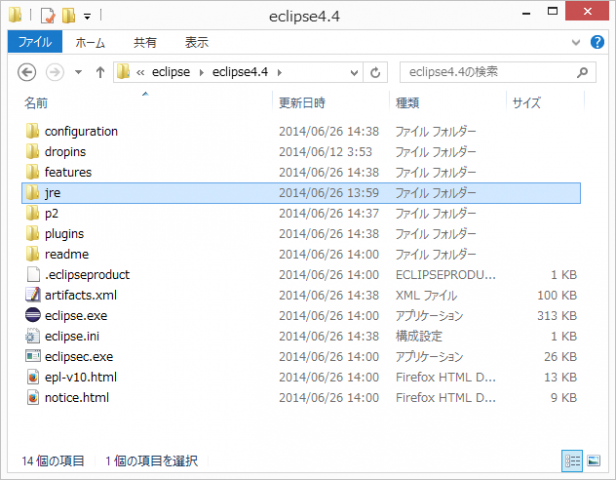The height and width of the screenshot is (480, 616).
Task: Click the eclipse breadcrumb in address bar
Action: pyautogui.click(x=171, y=72)
